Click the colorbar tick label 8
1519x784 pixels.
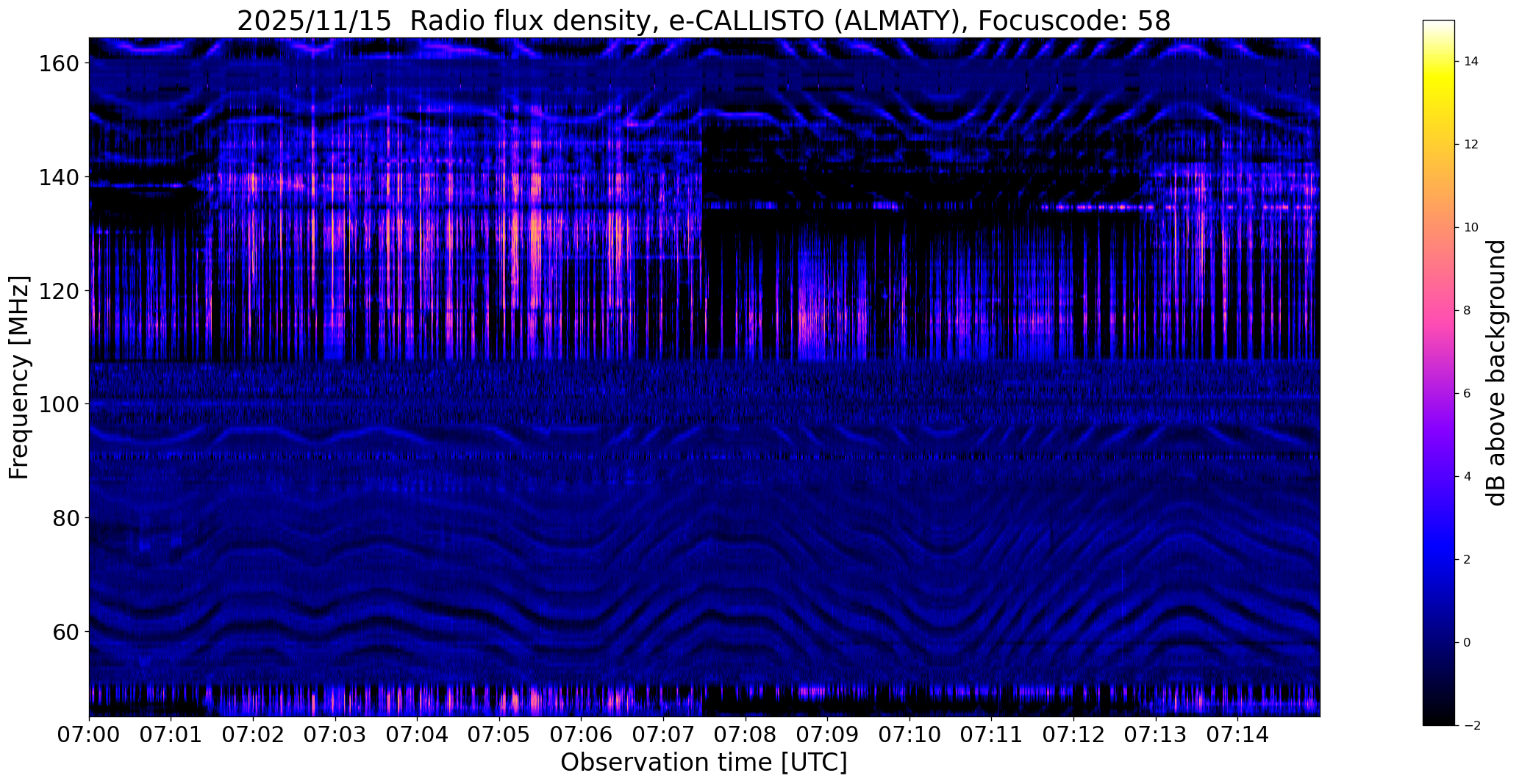coord(1468,311)
